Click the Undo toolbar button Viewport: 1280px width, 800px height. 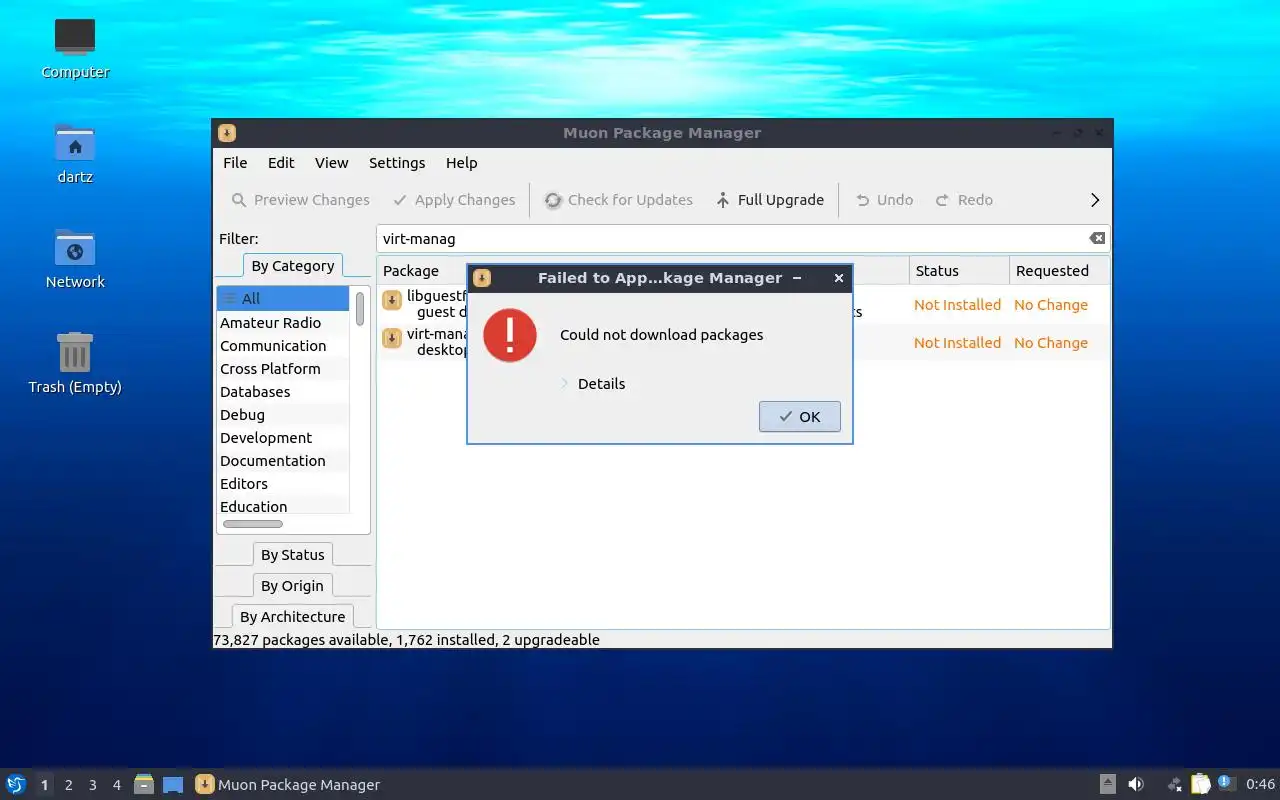[884, 200]
